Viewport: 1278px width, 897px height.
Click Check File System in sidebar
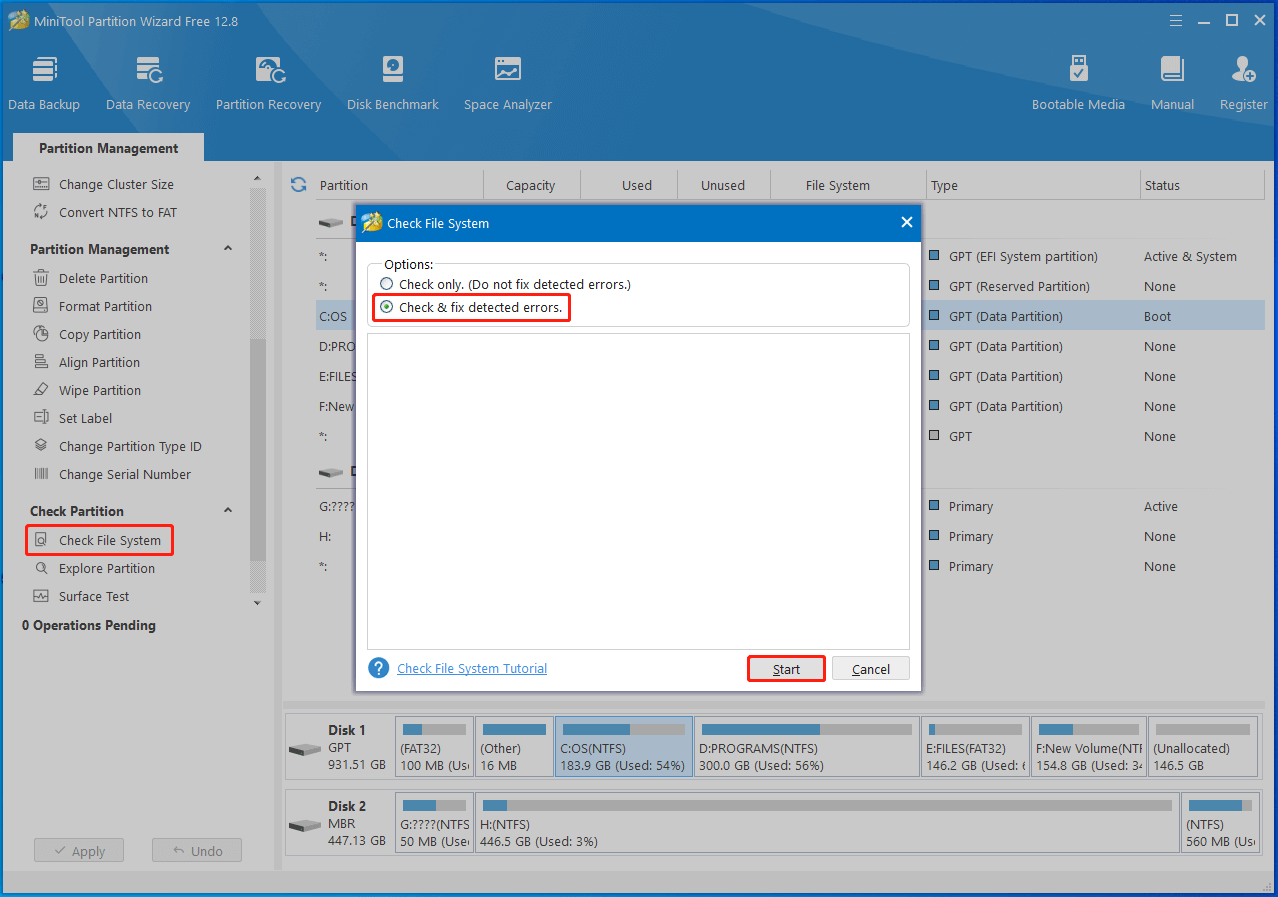click(x=100, y=540)
